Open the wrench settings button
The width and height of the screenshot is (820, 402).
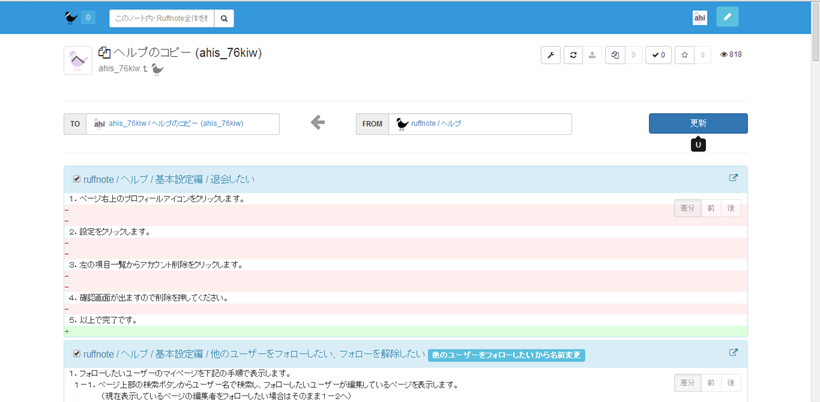point(550,55)
